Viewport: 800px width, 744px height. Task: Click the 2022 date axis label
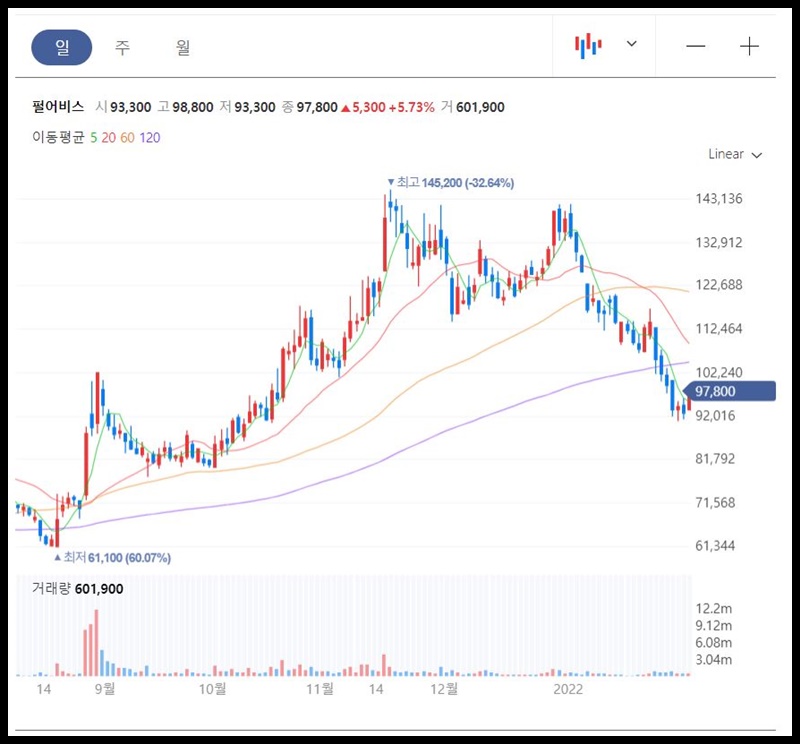(568, 689)
